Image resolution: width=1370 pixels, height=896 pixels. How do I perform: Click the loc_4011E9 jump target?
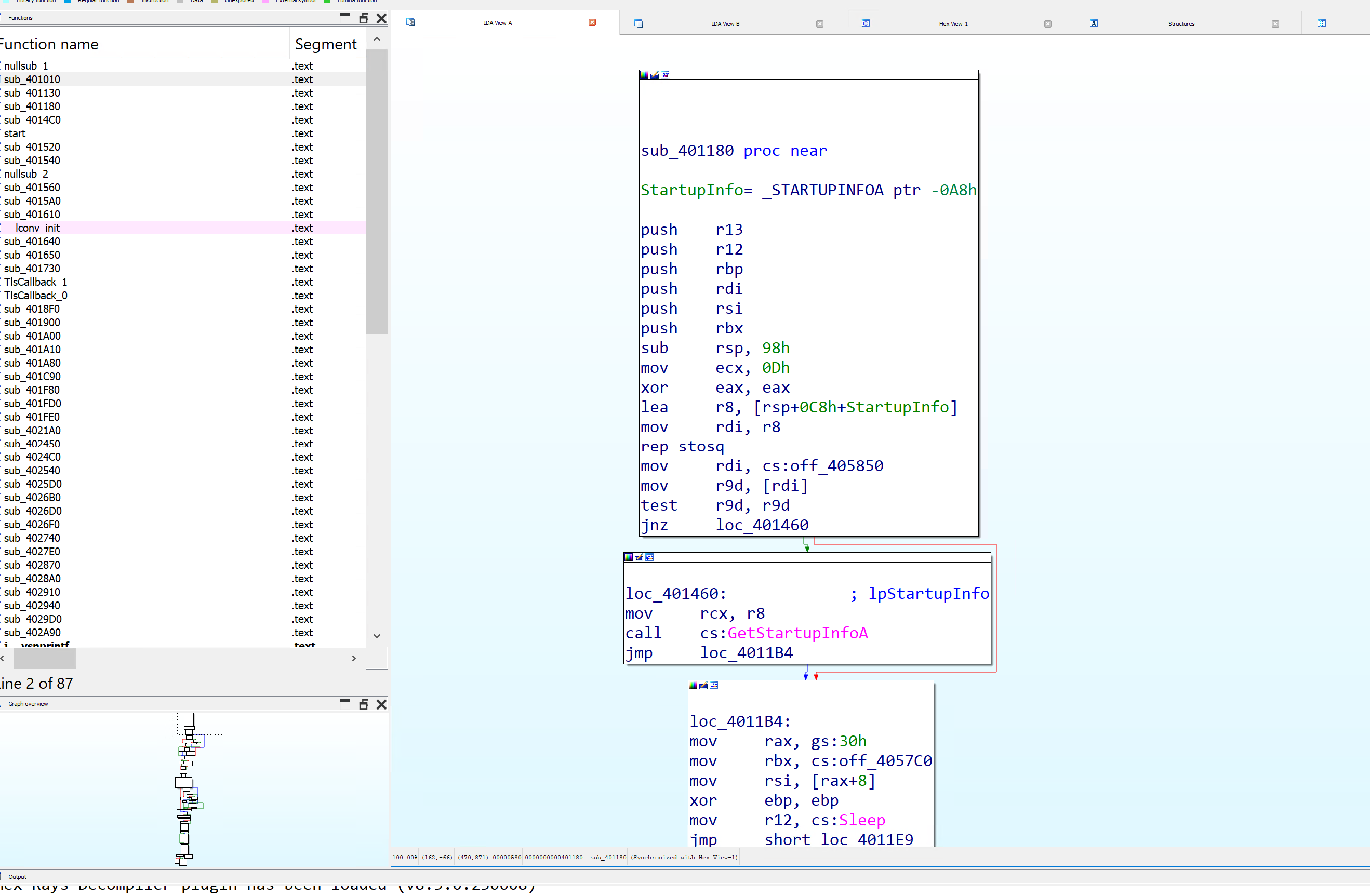[x=867, y=839]
